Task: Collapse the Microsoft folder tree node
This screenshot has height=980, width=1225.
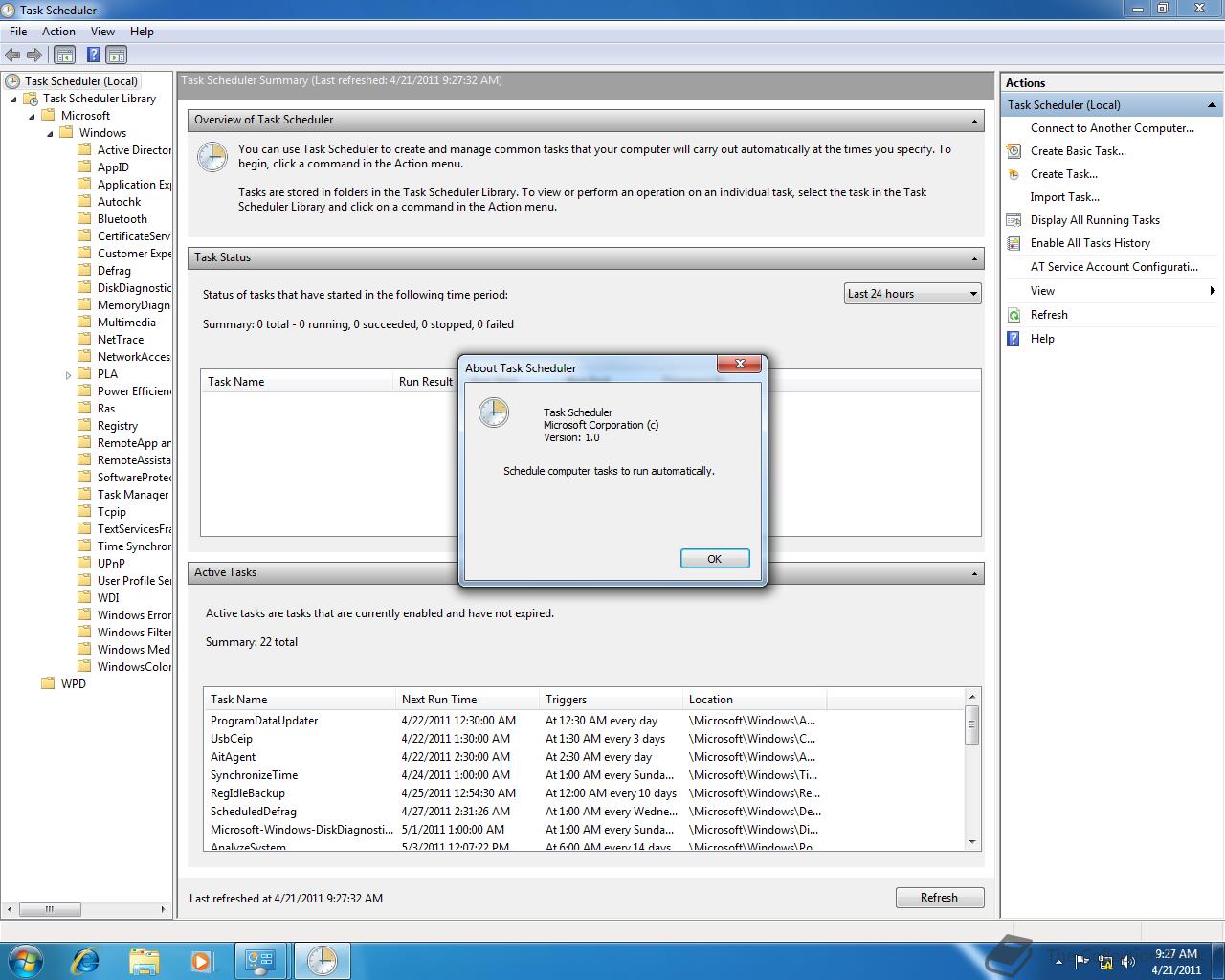Action: (x=33, y=116)
